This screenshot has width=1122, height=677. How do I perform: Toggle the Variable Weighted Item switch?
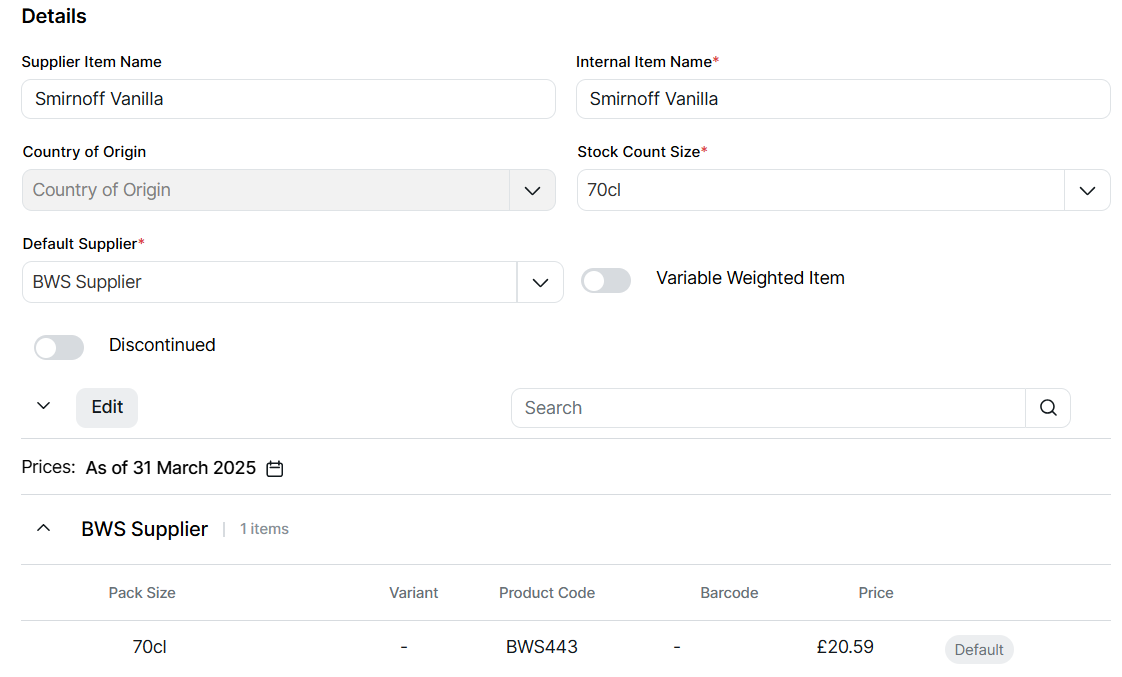tap(606, 281)
